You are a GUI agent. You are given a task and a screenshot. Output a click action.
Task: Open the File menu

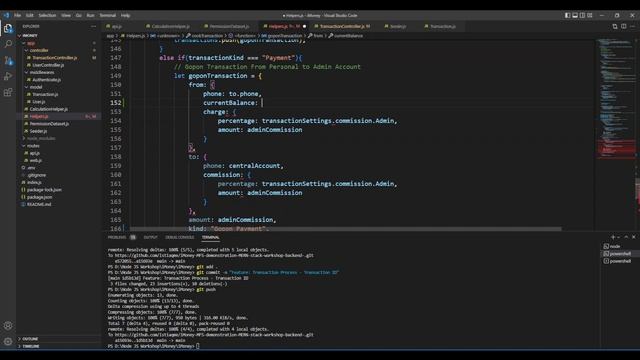point(18,15)
